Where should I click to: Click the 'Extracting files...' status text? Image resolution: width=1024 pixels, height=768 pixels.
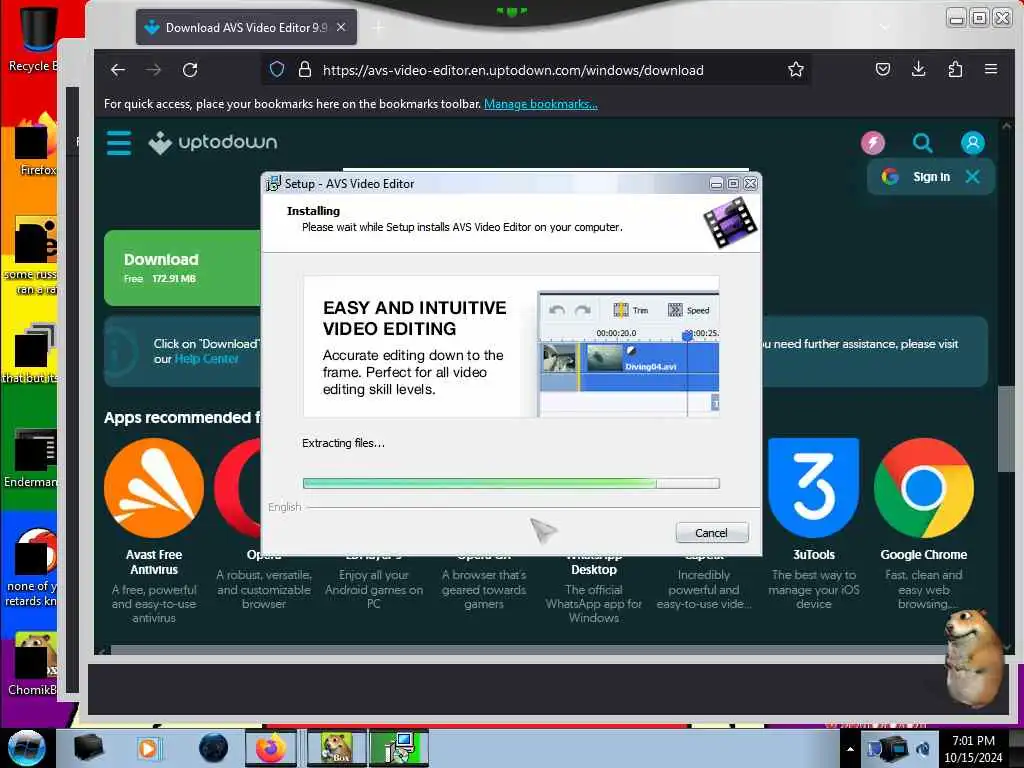click(x=343, y=443)
